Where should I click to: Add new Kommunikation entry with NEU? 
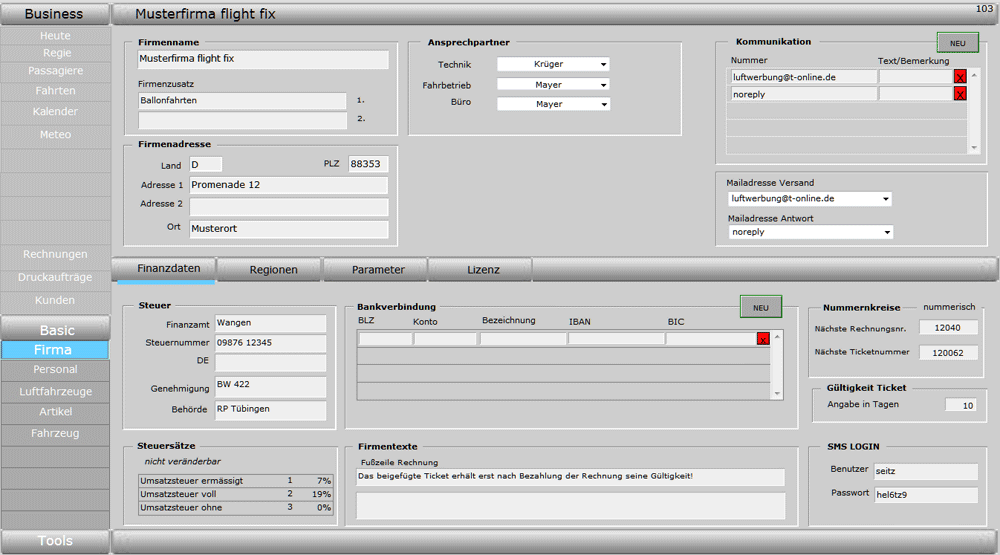pyautogui.click(x=957, y=43)
